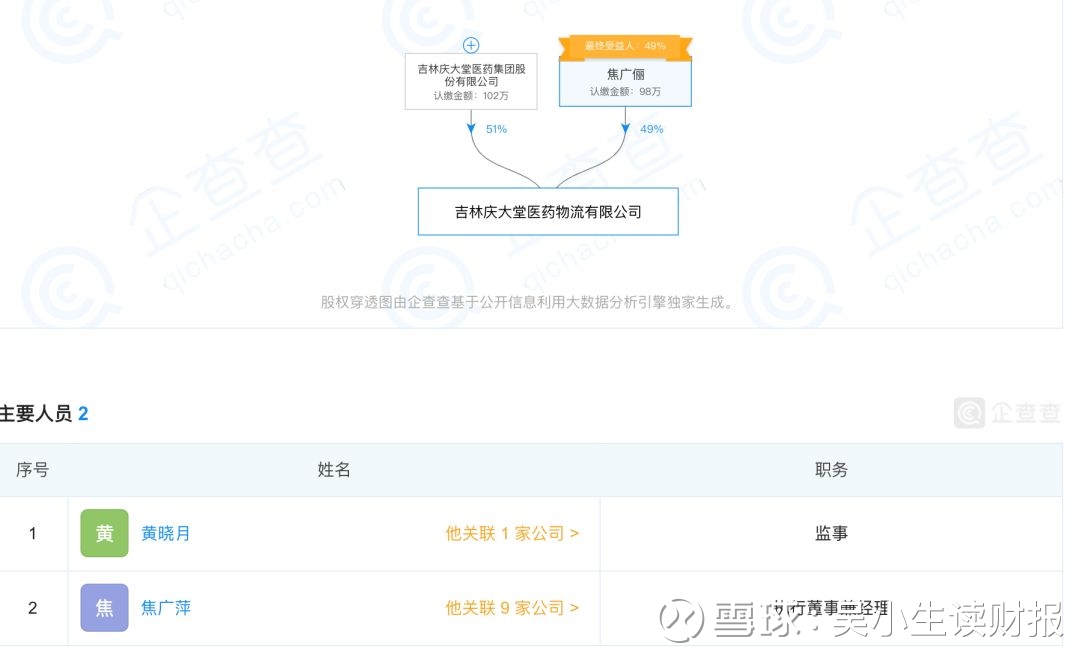Expand 他关联 9 家公司 for 焦广萍
The height and width of the screenshot is (648, 1080).
pos(512,608)
